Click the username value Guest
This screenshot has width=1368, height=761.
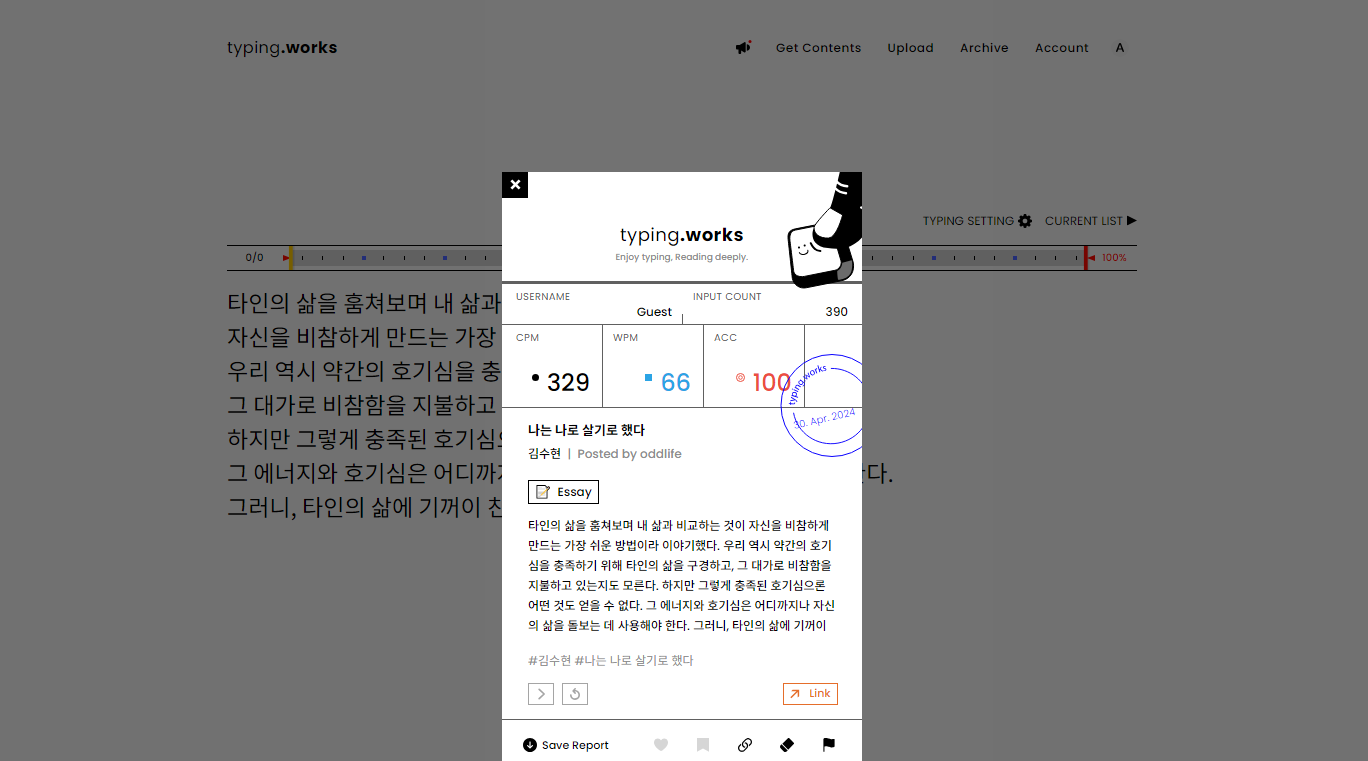654,312
